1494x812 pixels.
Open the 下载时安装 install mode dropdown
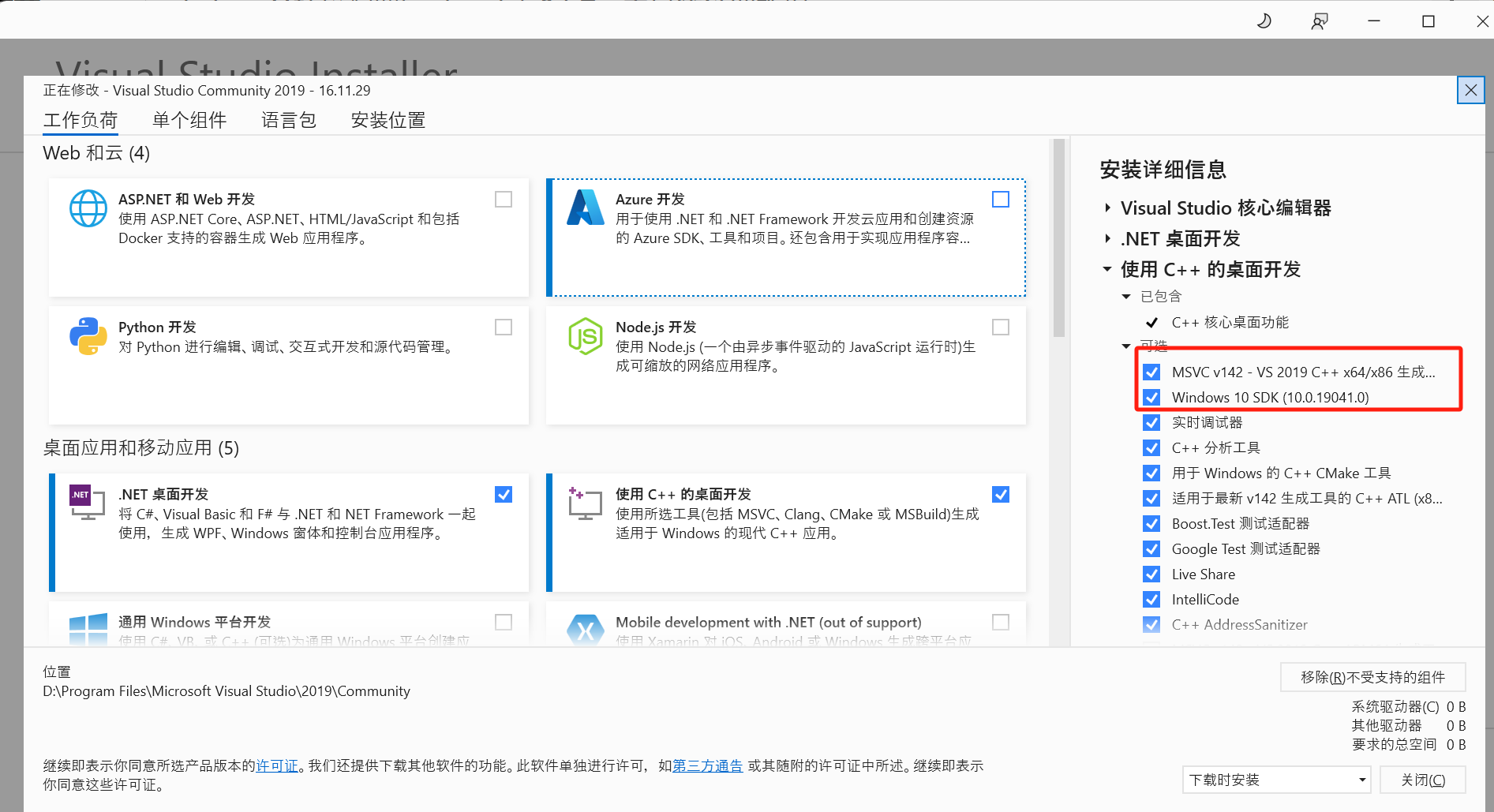[x=1276, y=780]
